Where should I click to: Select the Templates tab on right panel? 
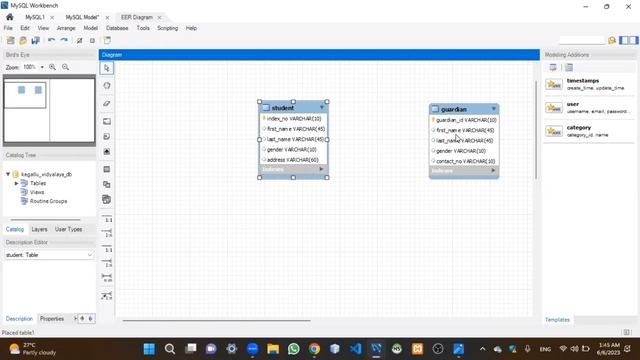(x=557, y=320)
